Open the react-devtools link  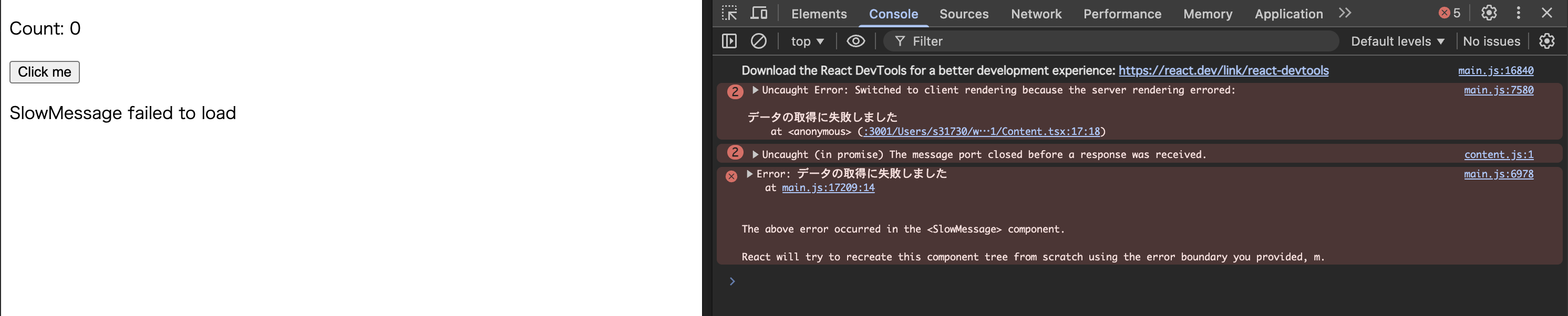pos(1223,70)
